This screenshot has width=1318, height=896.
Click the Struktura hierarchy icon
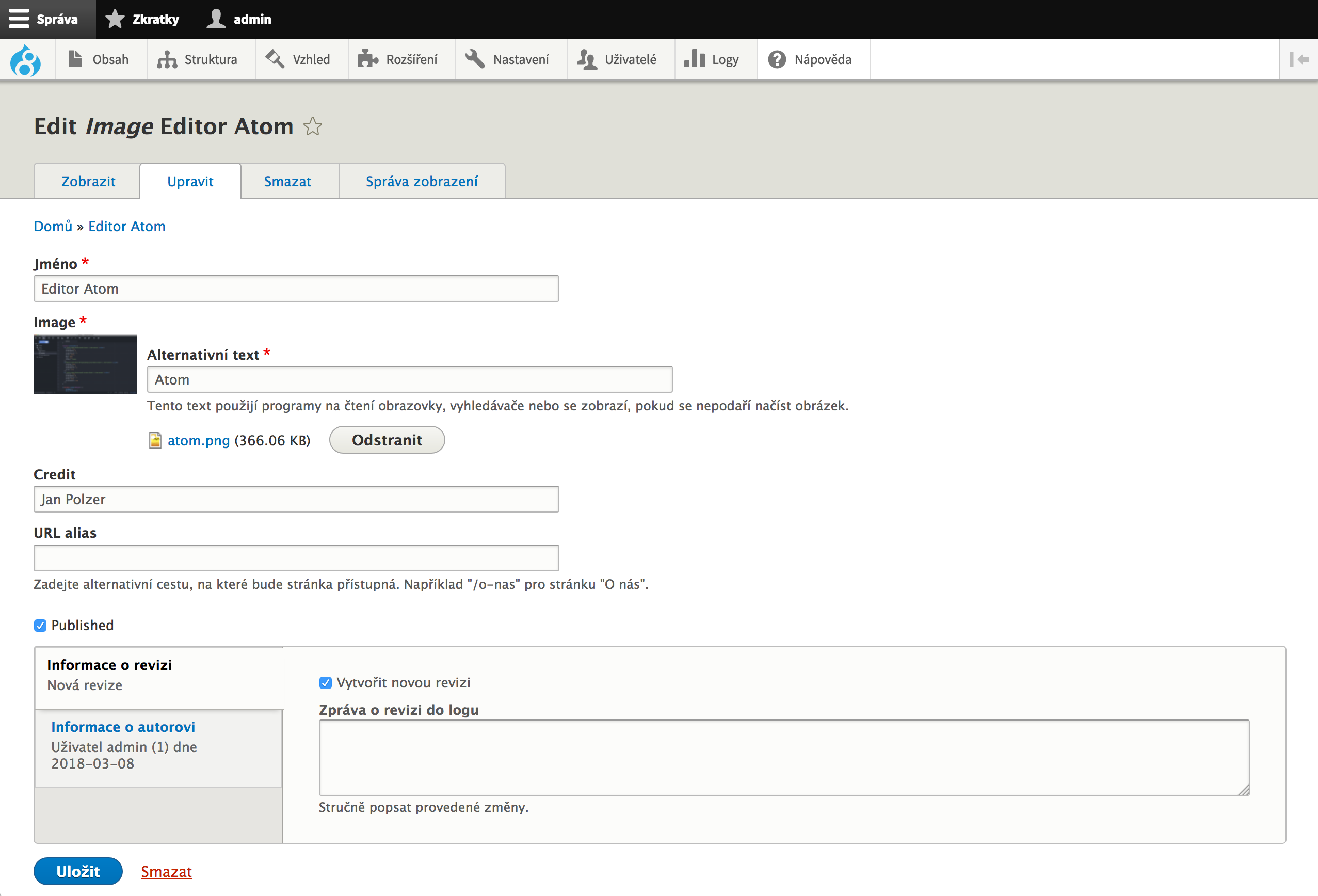click(167, 59)
